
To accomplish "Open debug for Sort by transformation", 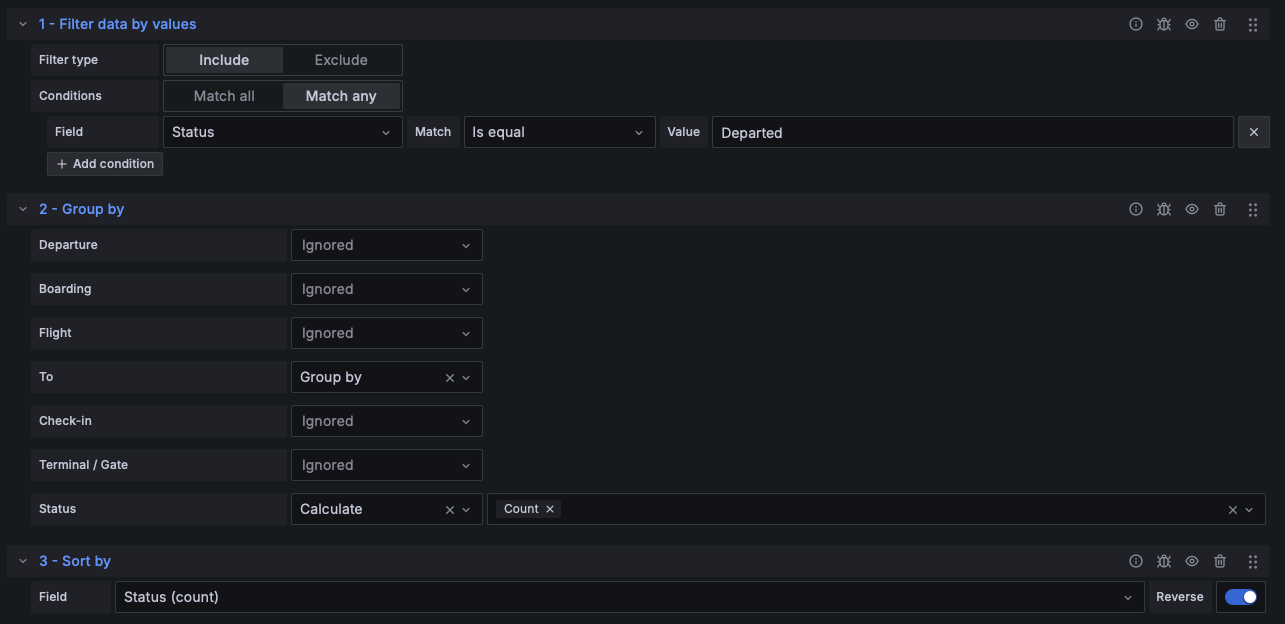I will tap(1164, 562).
